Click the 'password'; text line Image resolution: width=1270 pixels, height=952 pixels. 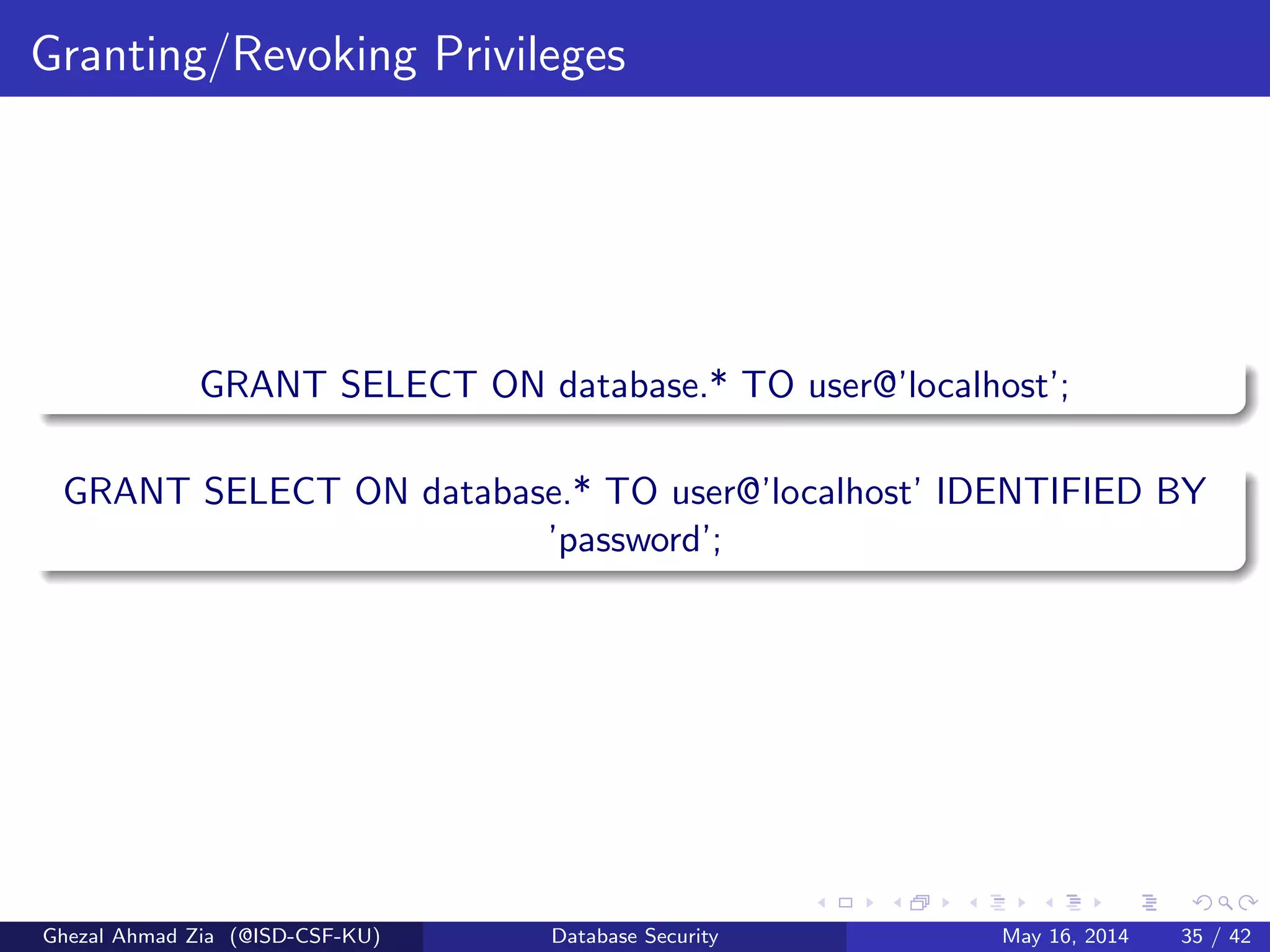coord(635,540)
